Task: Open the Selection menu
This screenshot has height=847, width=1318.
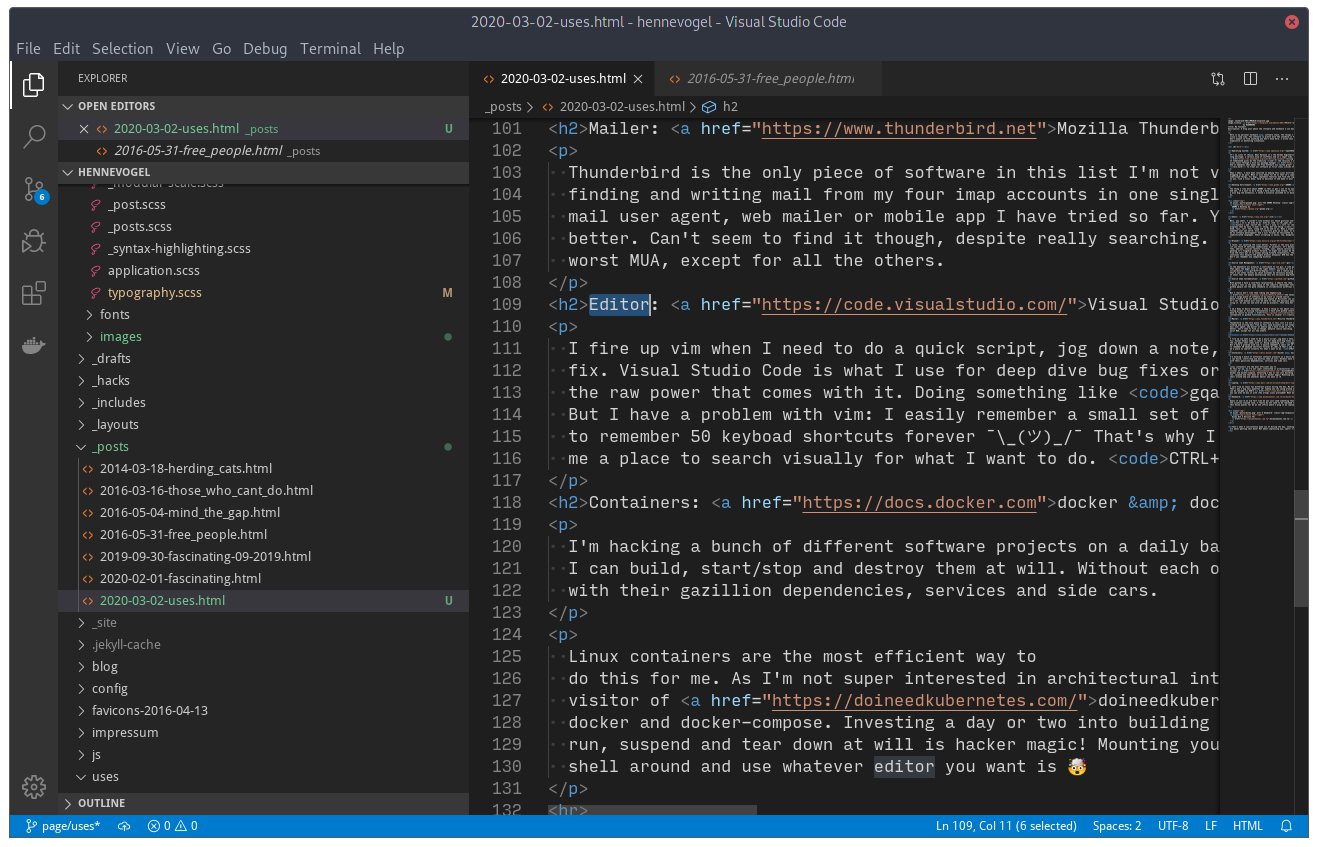Action: pos(123,48)
